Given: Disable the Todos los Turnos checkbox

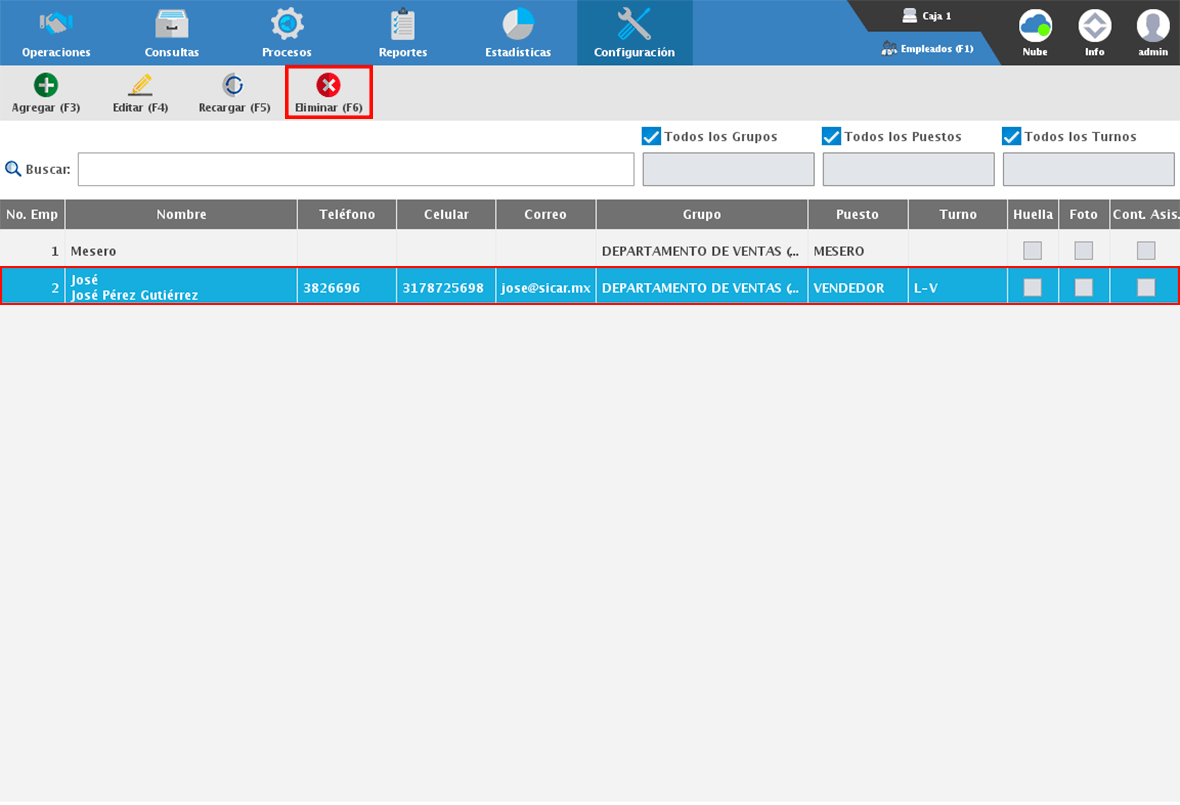Looking at the screenshot, I should 1012,137.
